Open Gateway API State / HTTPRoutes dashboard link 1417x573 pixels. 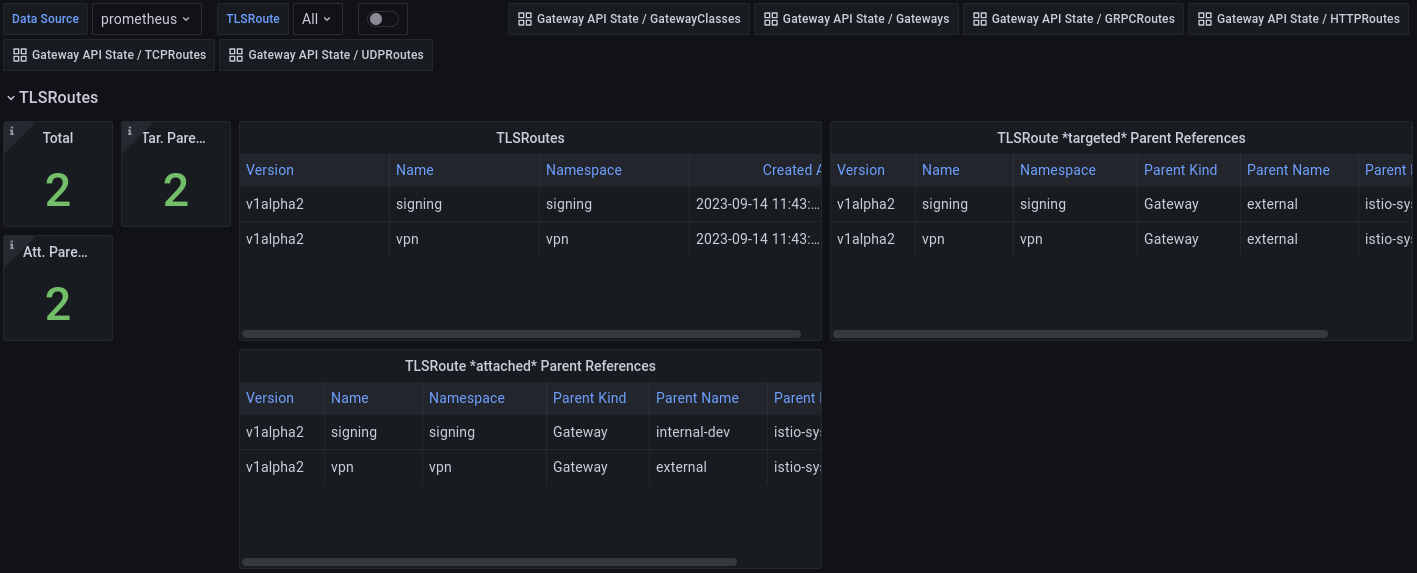[1298, 19]
